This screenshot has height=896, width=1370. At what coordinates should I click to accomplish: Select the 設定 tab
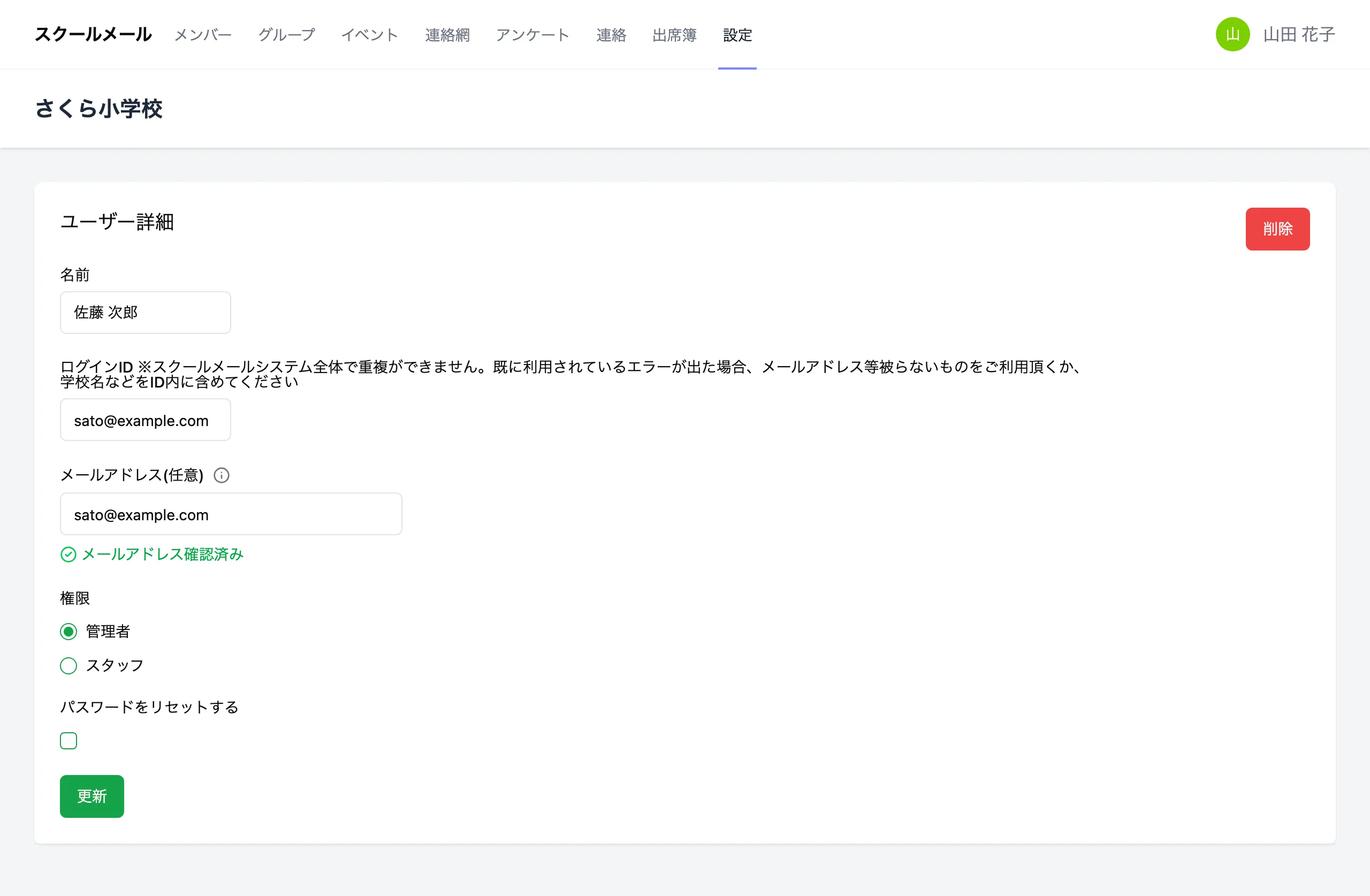click(737, 35)
